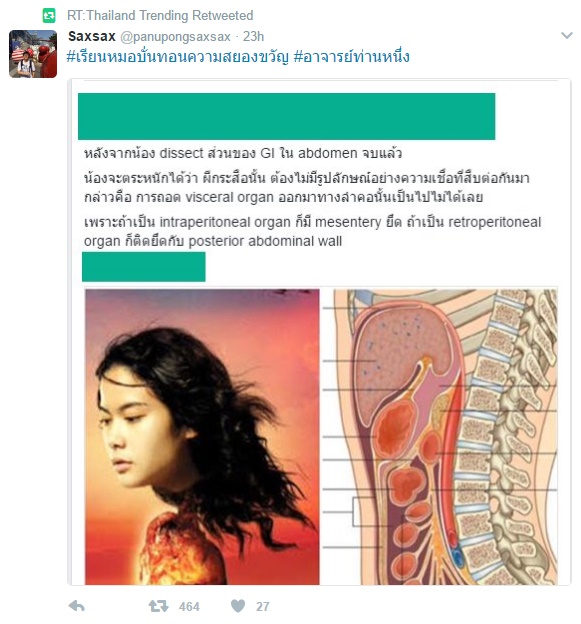Click the green retweeted indicator icon

49,16
